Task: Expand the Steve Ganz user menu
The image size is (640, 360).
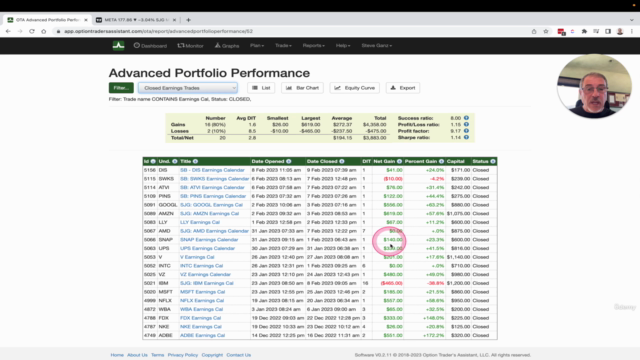Action: pos(376,46)
